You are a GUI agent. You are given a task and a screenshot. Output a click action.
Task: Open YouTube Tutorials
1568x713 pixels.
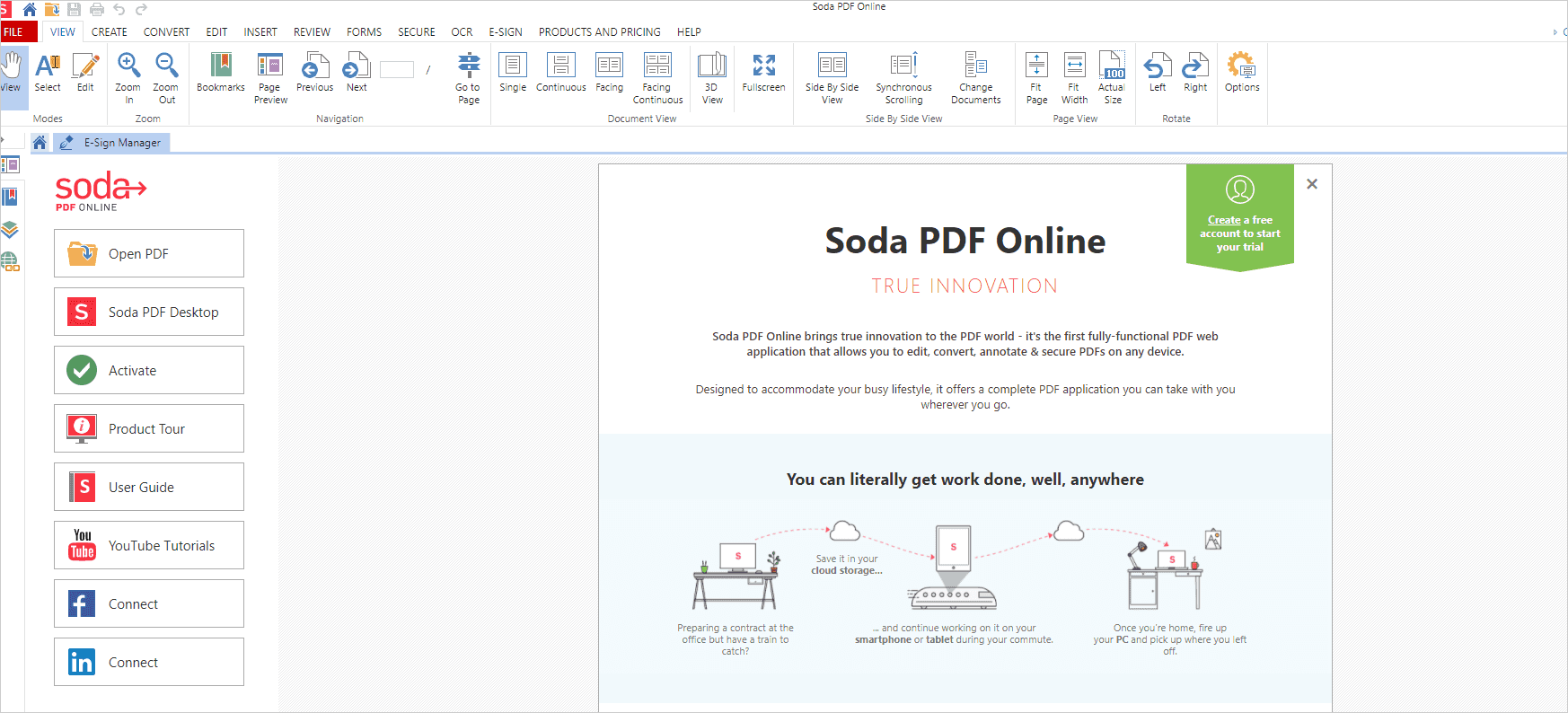pyautogui.click(x=149, y=545)
